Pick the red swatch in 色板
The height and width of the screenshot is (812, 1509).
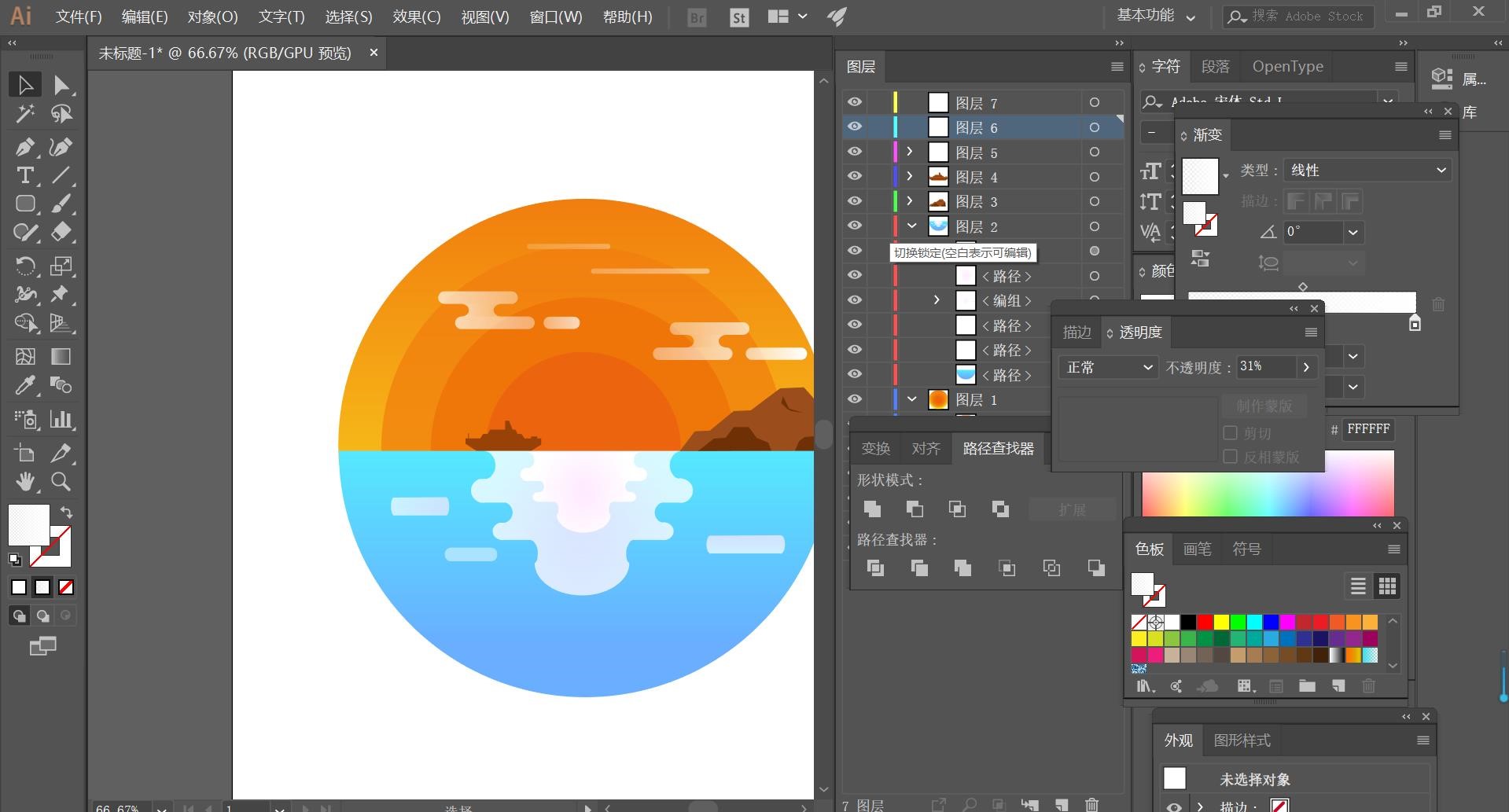1205,623
